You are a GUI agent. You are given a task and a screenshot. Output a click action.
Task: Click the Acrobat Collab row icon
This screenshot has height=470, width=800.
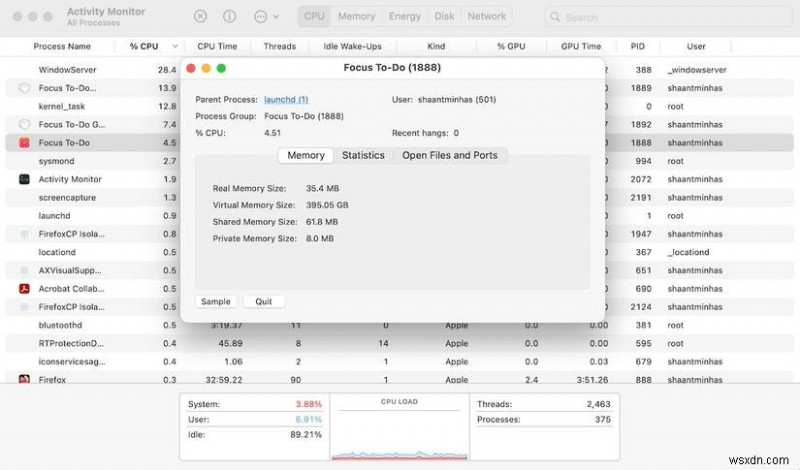tap(24, 288)
